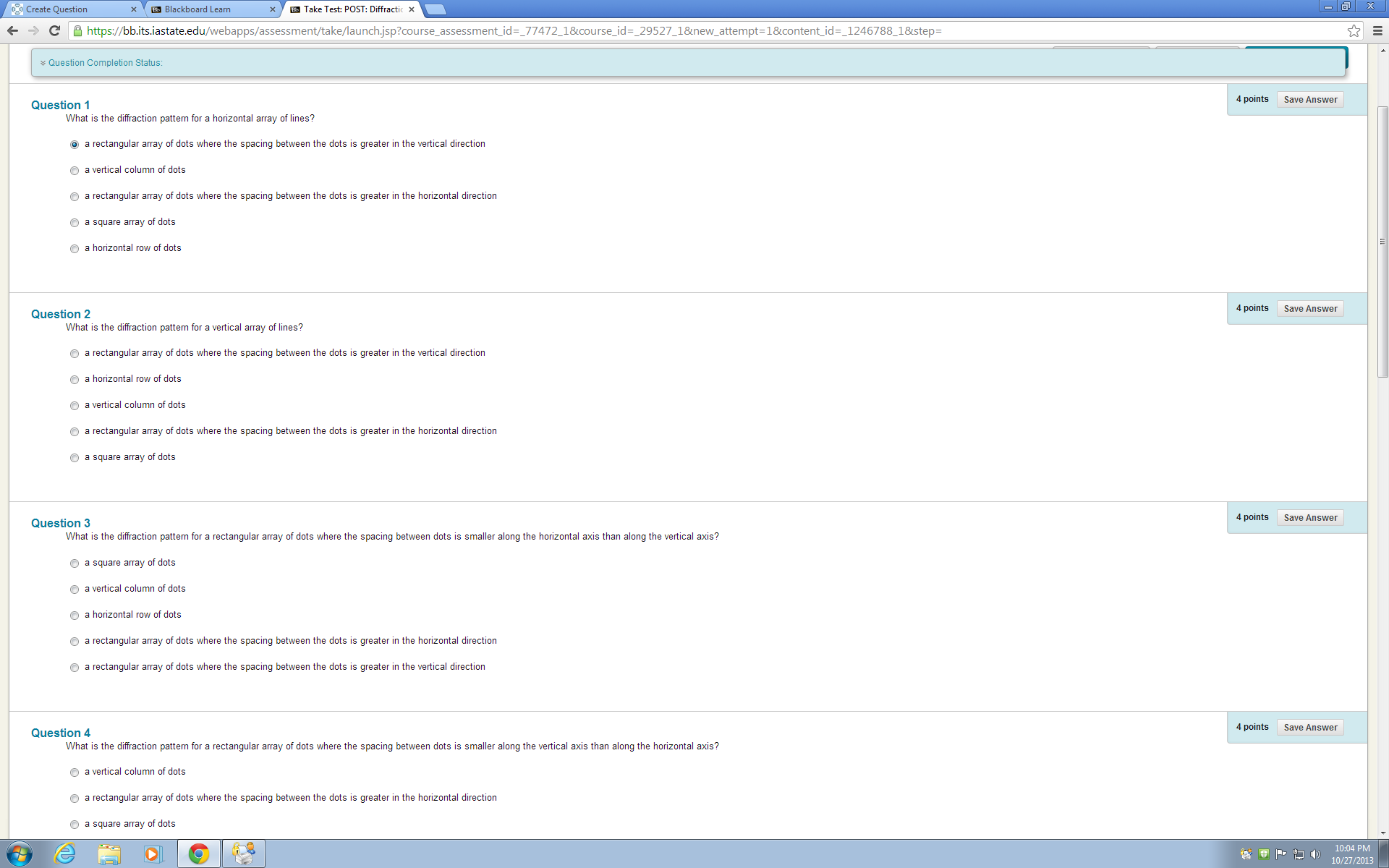
Task: Click the 'Question 2' heading
Action: 61,315
